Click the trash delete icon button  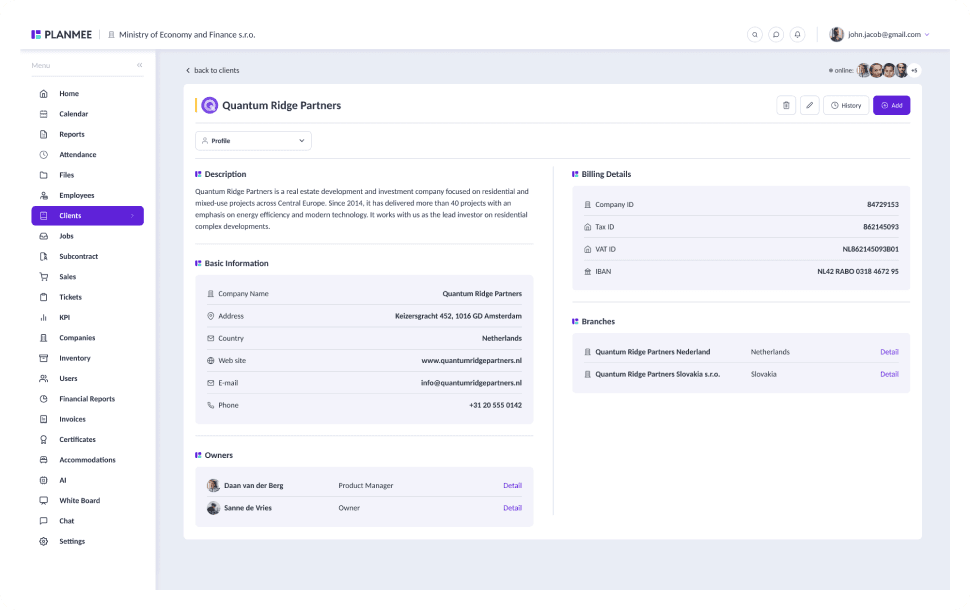pyautogui.click(x=786, y=105)
